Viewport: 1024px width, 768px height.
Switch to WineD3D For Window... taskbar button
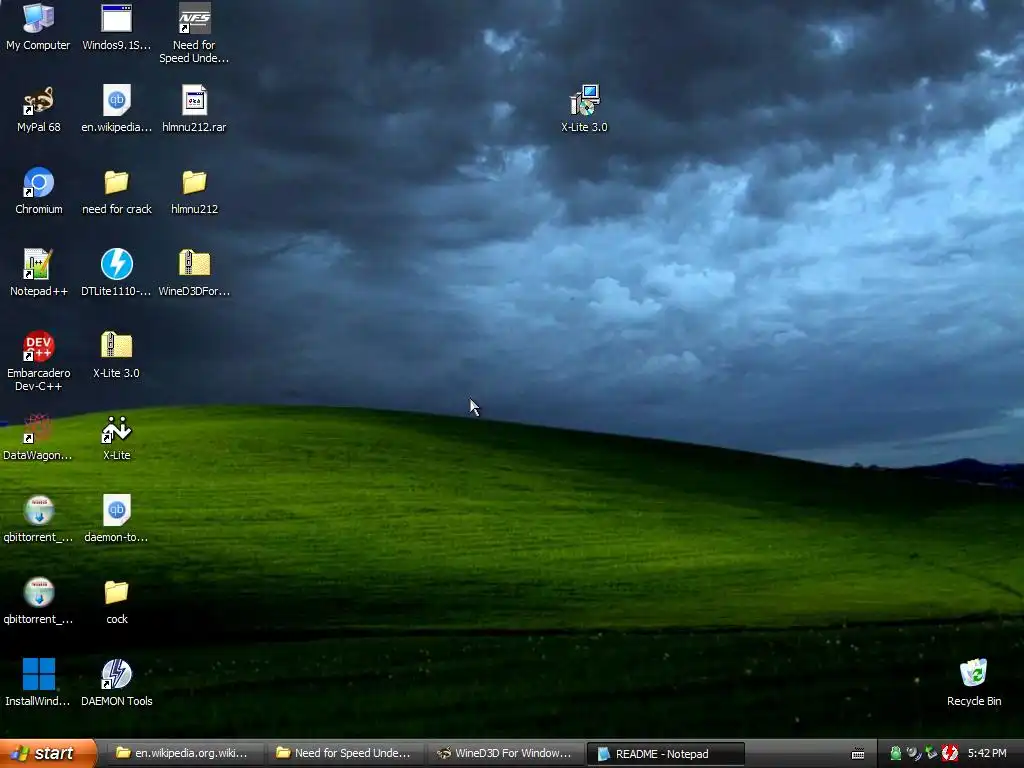click(x=505, y=753)
